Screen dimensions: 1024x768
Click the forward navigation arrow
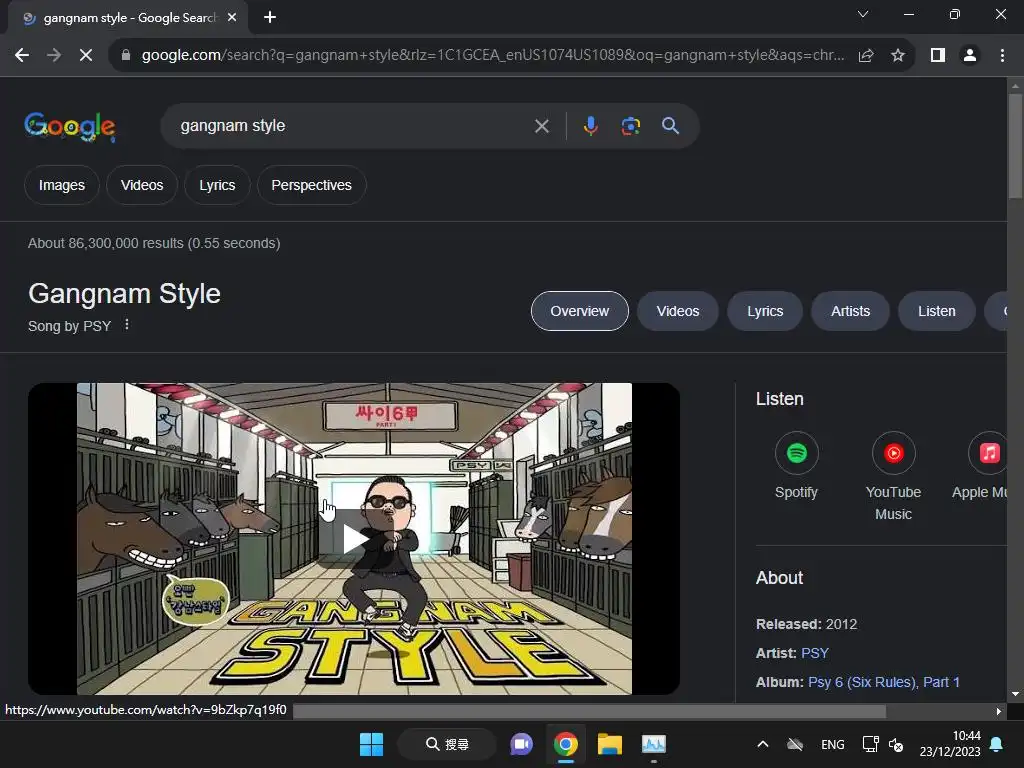(x=54, y=56)
